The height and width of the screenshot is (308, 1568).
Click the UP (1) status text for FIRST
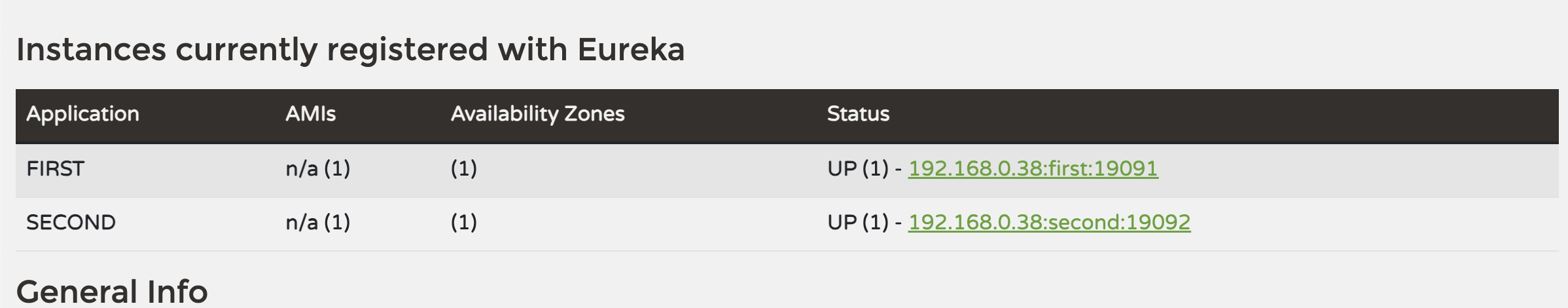point(858,168)
